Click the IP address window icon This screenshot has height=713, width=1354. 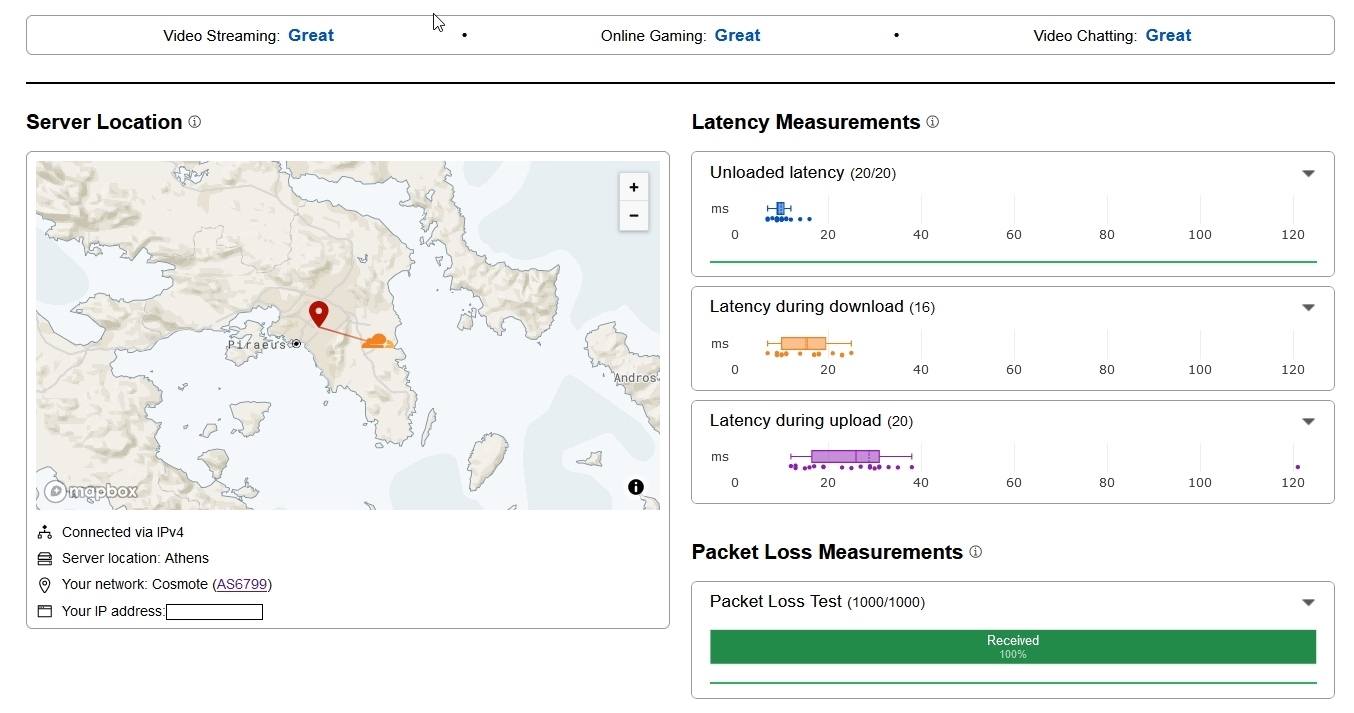pos(44,611)
